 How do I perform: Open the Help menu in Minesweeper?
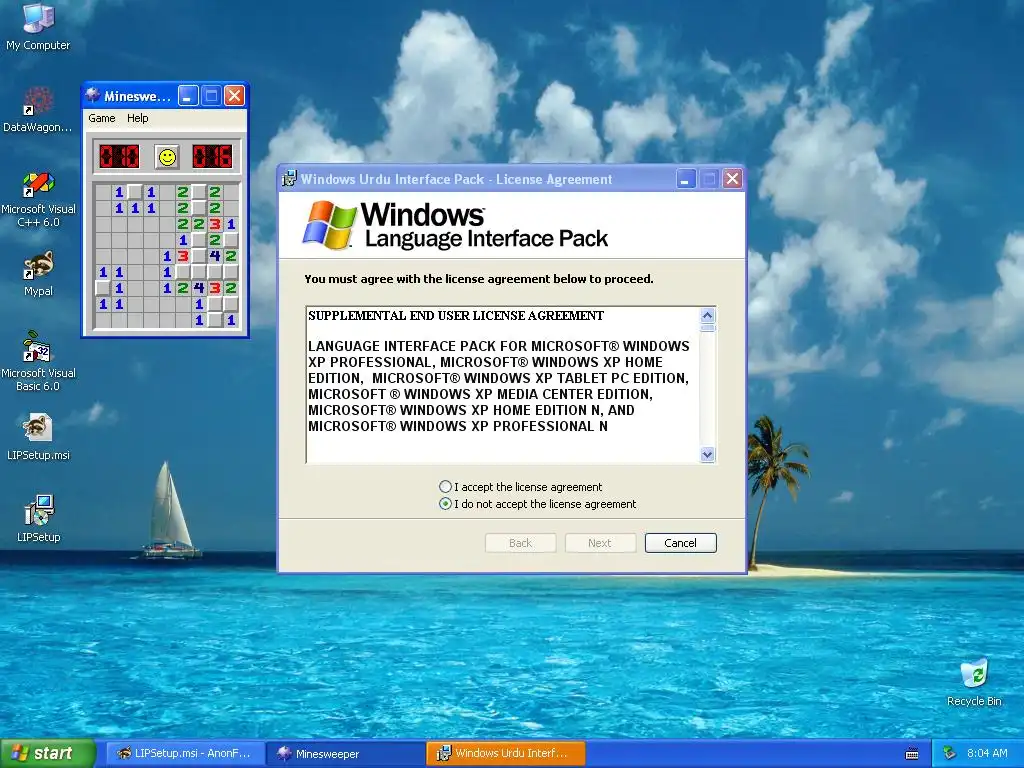click(x=137, y=118)
